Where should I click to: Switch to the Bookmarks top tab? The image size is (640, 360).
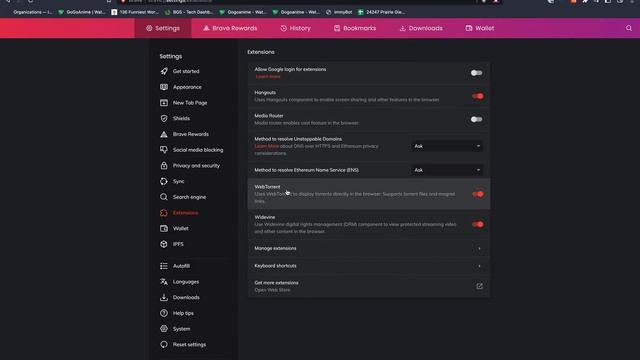(x=355, y=28)
